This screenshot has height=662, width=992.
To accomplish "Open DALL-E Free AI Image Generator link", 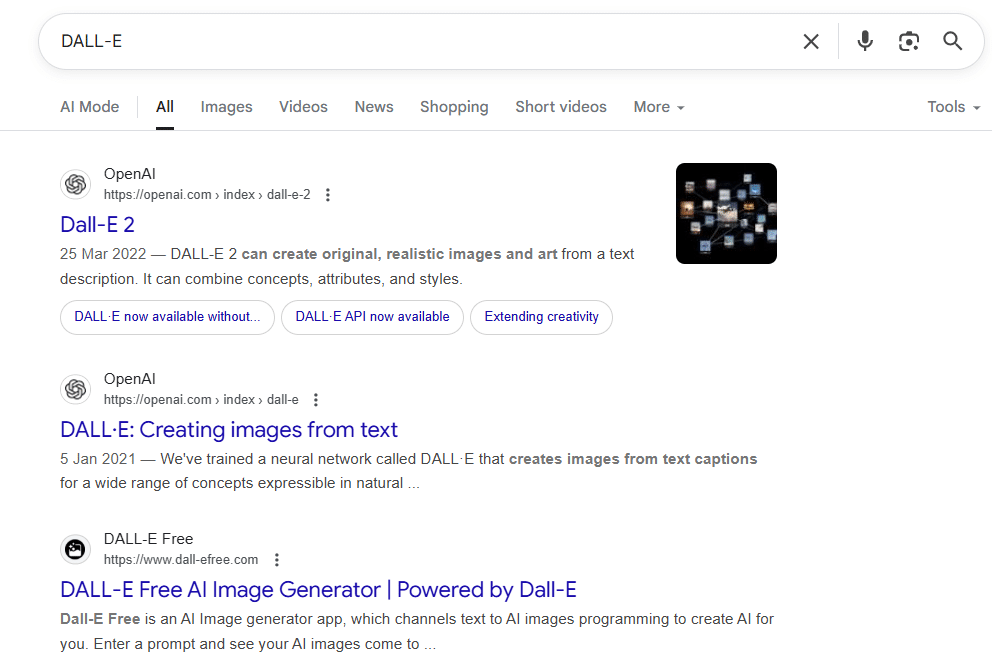I will [318, 590].
